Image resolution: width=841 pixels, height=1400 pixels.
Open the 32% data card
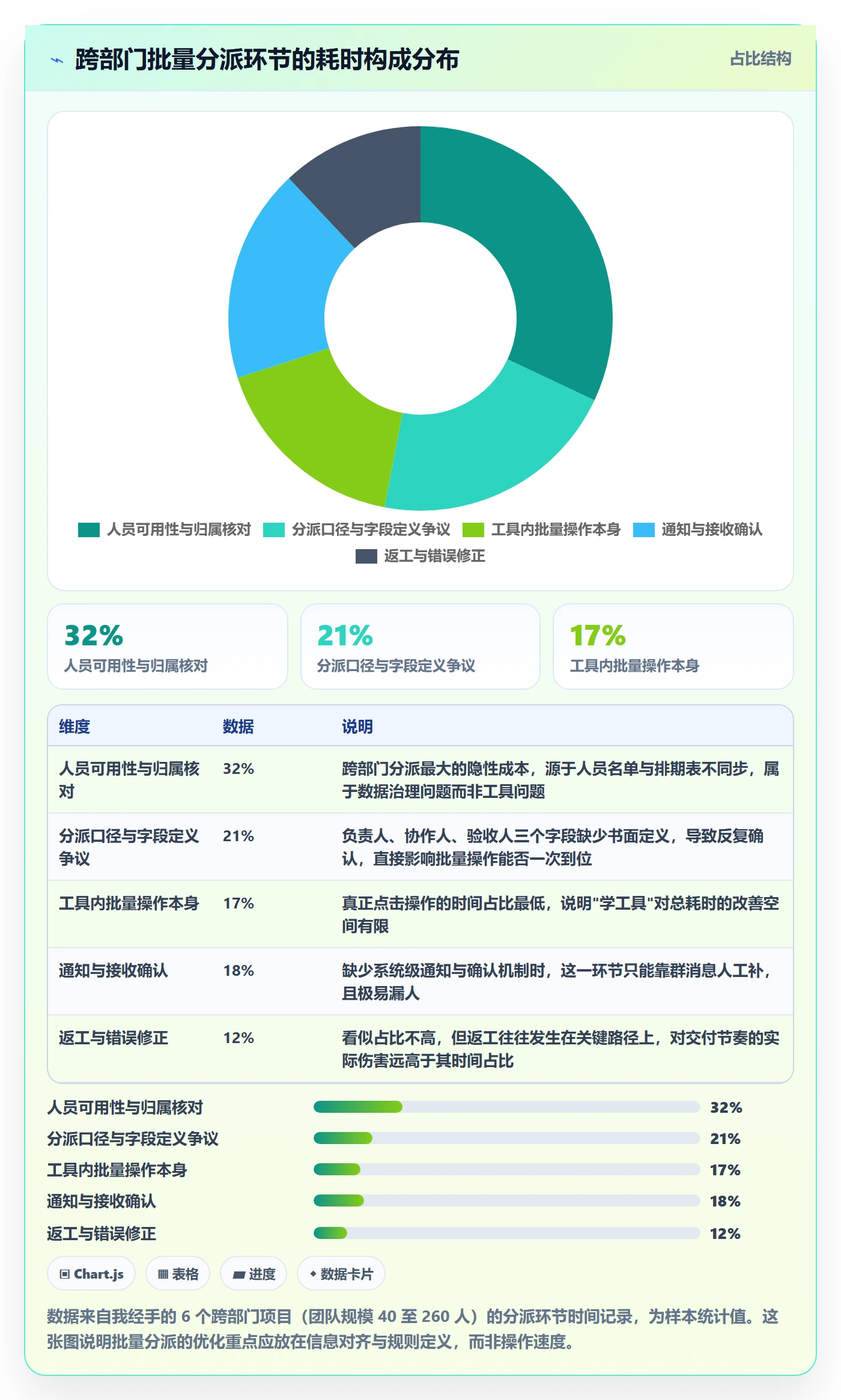(168, 647)
